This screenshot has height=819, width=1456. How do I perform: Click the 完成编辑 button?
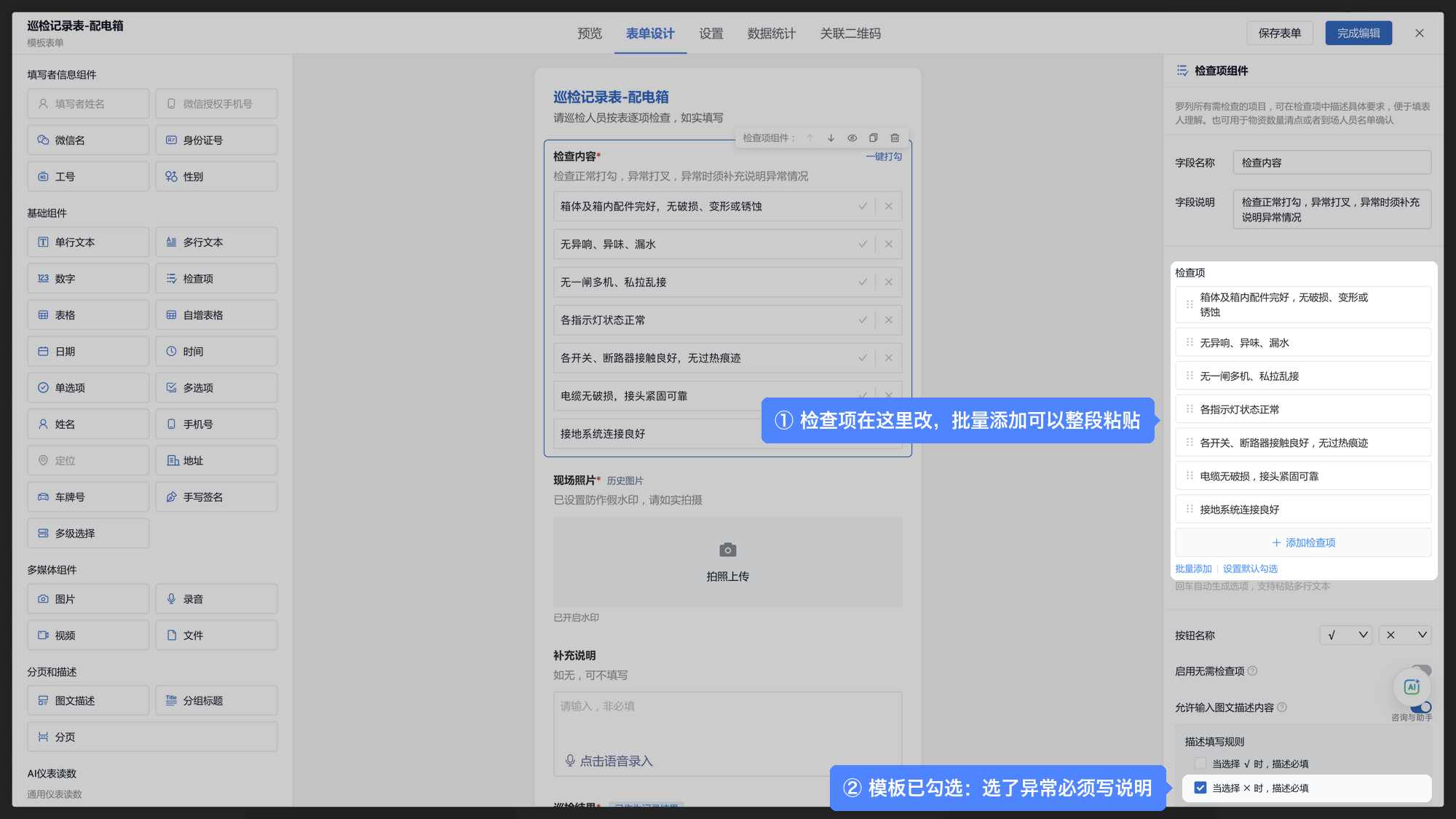[x=1358, y=33]
